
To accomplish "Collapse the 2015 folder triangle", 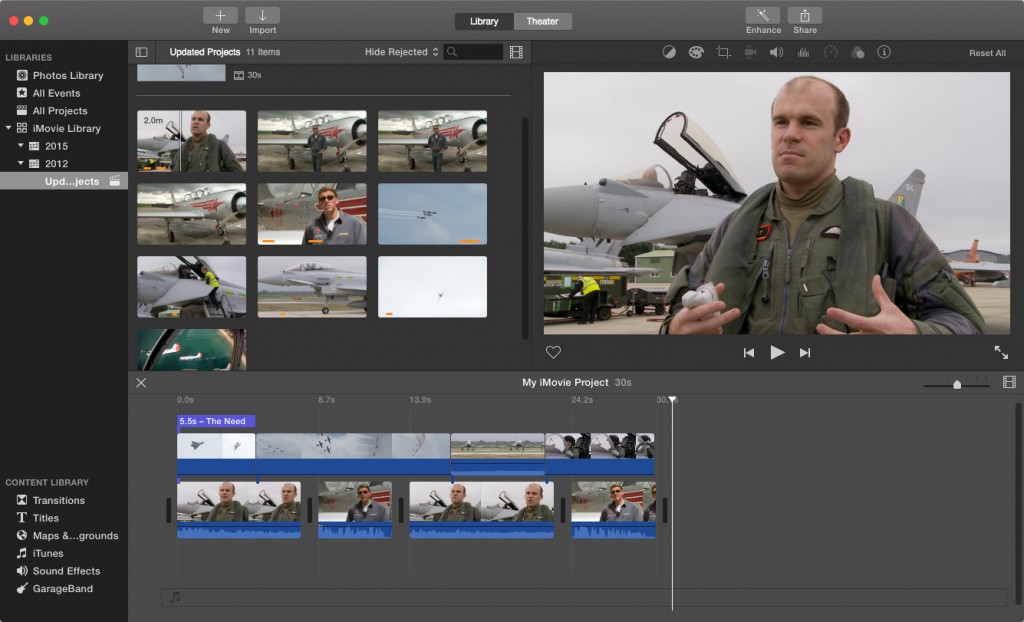I will (20, 146).
